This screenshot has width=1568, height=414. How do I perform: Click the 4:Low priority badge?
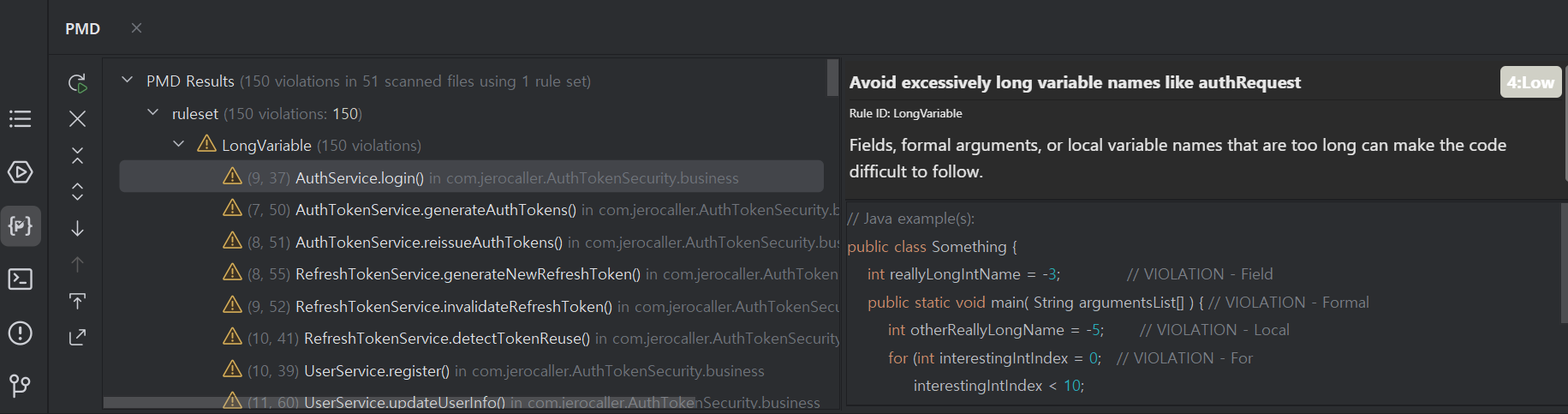1530,82
